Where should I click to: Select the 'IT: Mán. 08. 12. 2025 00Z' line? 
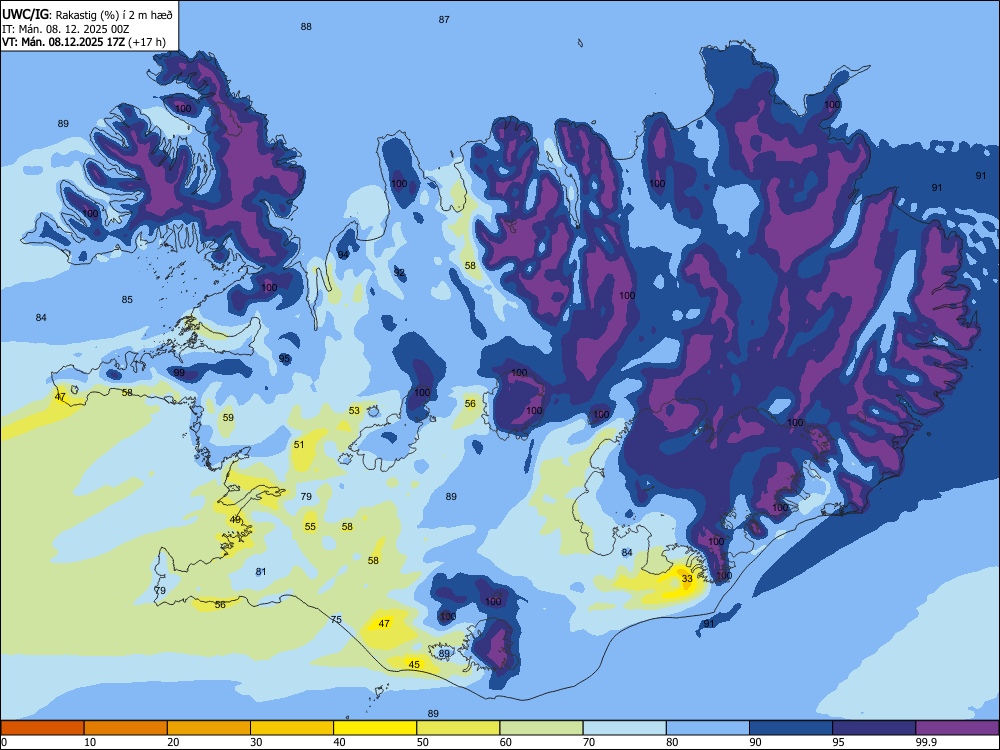tap(66, 29)
